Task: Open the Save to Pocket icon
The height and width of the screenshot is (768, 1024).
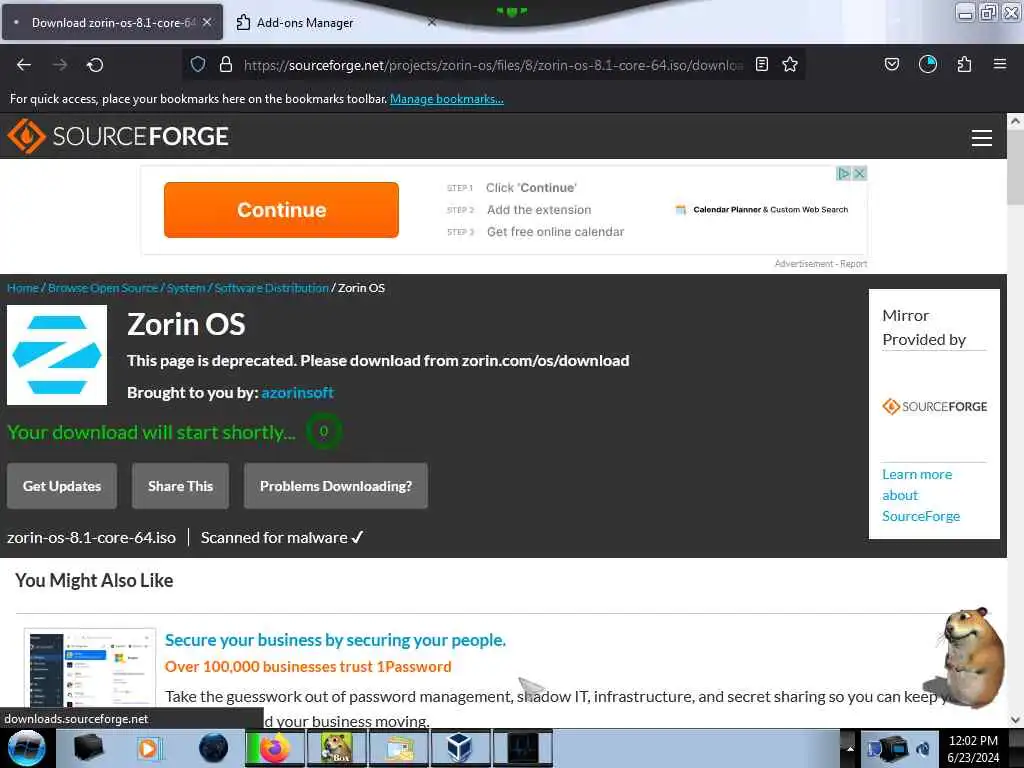Action: 892,64
